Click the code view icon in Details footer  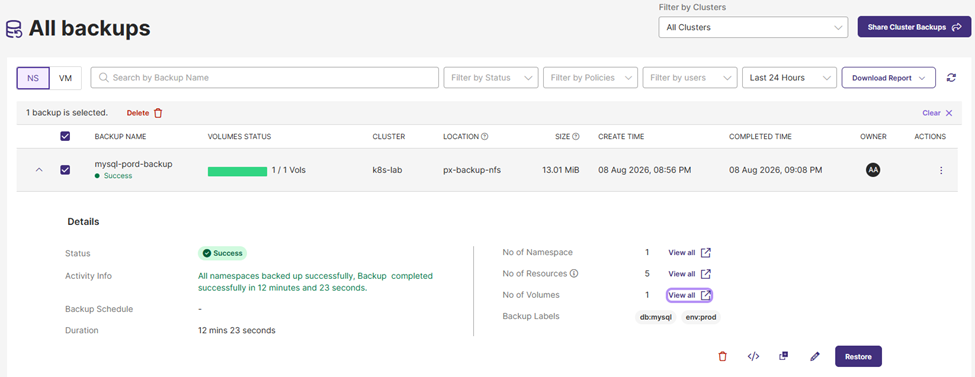coord(753,356)
